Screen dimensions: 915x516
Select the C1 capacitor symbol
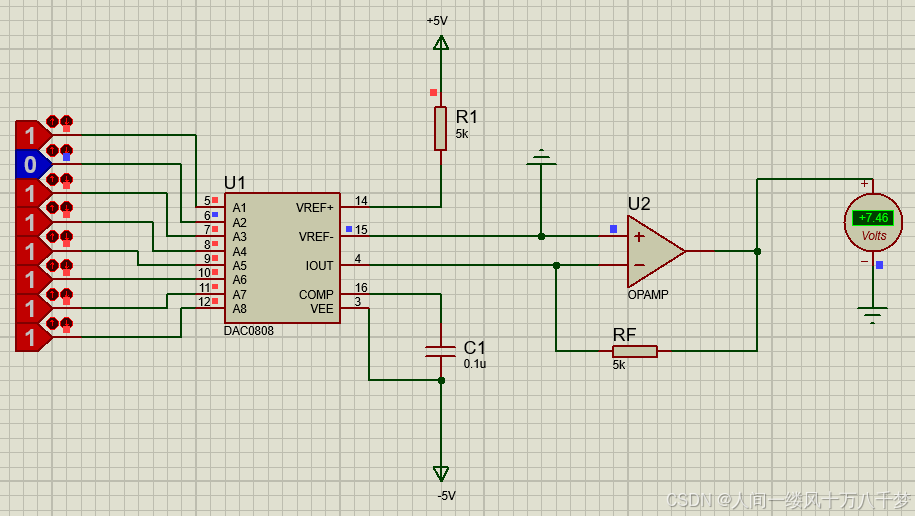coord(441,351)
